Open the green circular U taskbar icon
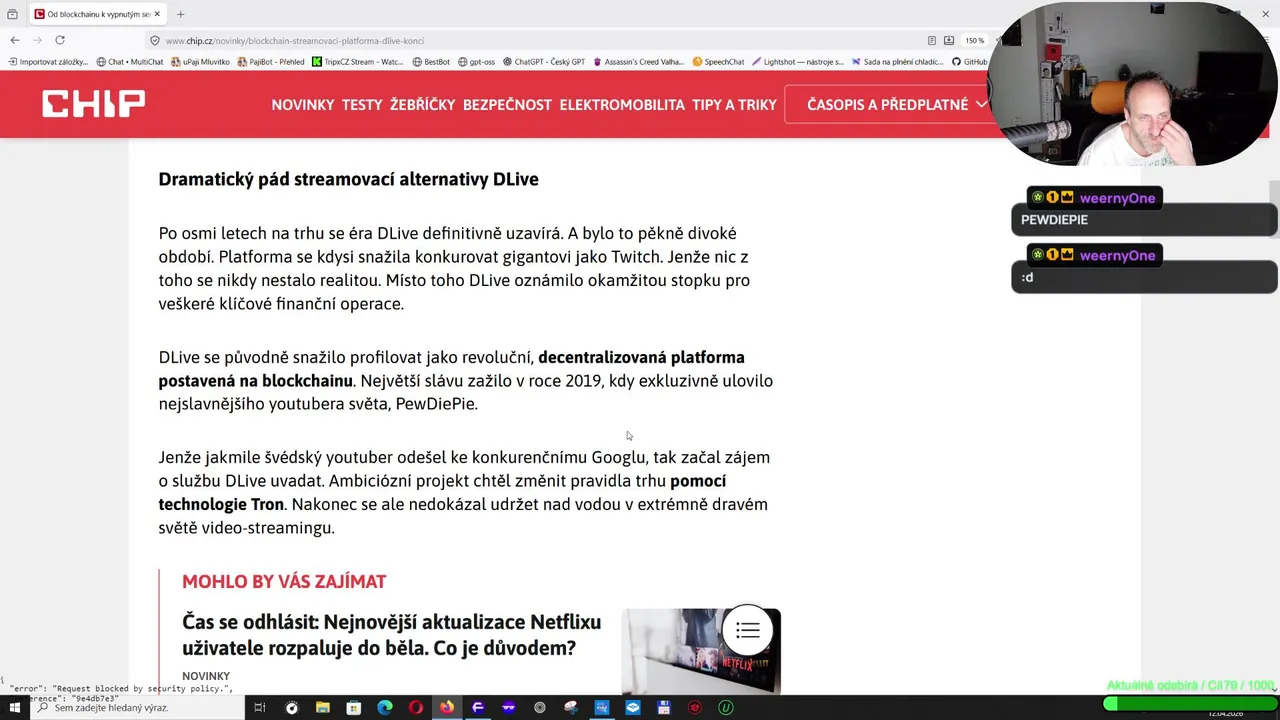 coord(726,707)
